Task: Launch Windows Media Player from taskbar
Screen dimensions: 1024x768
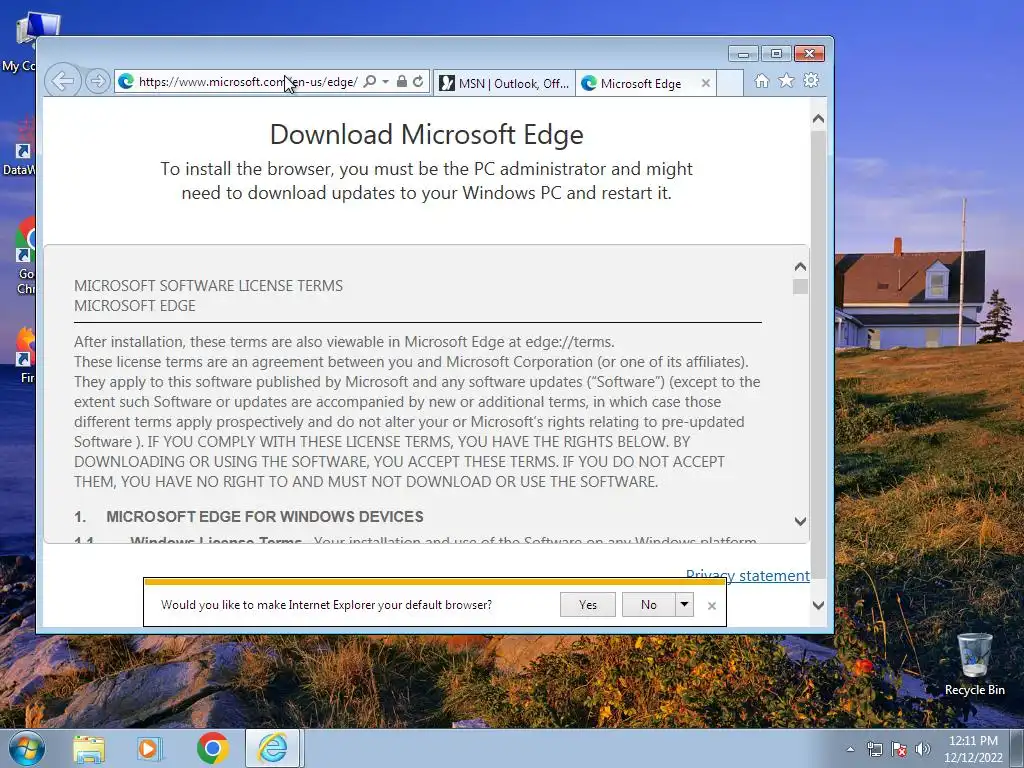Action: (150, 749)
